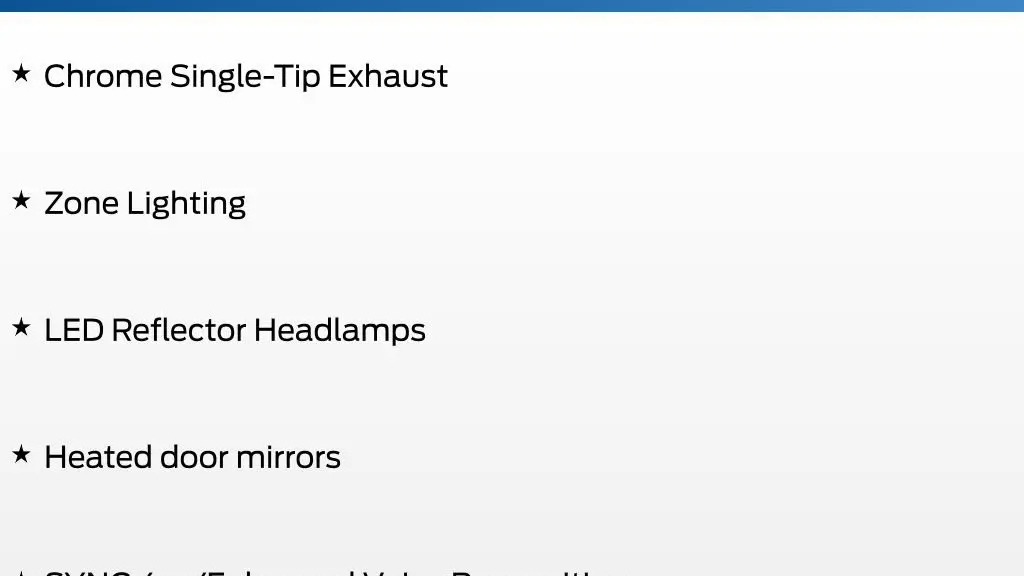
Task: Click the star bullet beside Heated door mirrors
Action: pos(21,453)
